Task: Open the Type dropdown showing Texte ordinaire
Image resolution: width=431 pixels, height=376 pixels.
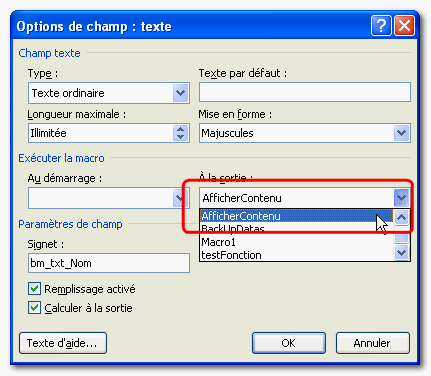Action: coord(180,93)
